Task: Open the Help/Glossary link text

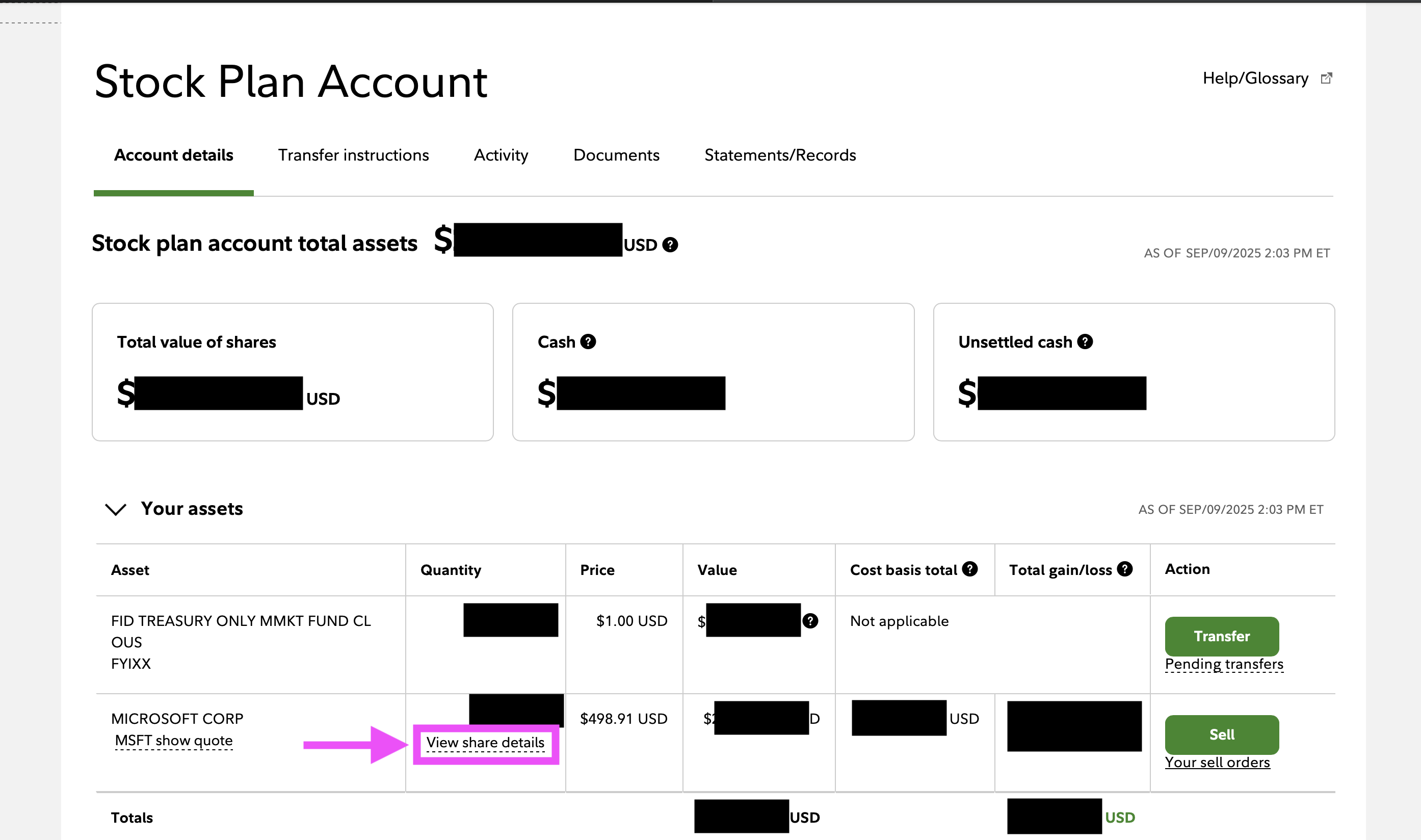Action: tap(1255, 78)
